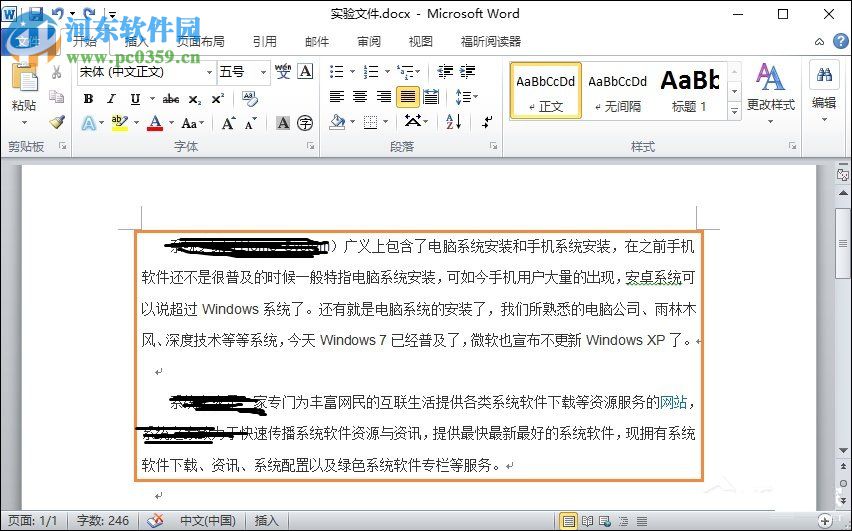Toggle superscript x² formatting

click(217, 99)
